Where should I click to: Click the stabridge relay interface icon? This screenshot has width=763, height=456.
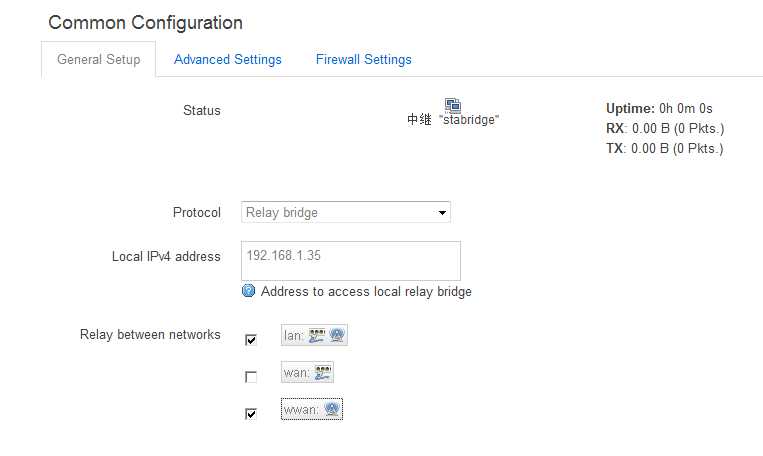[453, 105]
